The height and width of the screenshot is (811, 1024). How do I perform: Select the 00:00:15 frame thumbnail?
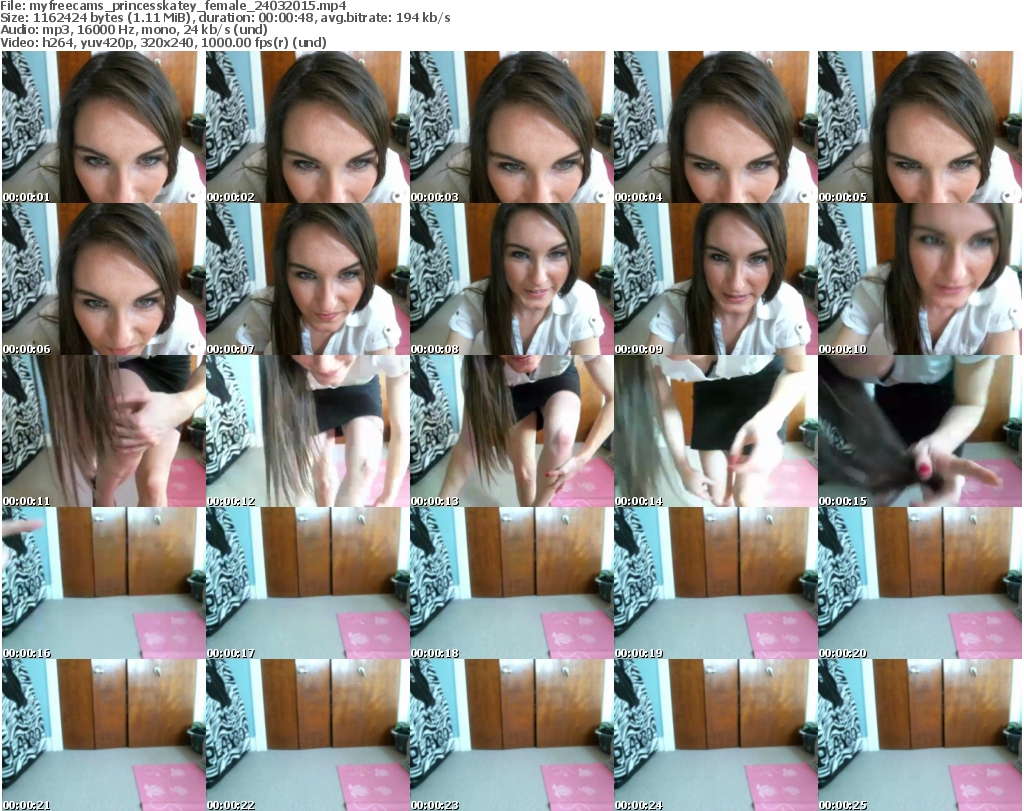pyautogui.click(x=920, y=431)
